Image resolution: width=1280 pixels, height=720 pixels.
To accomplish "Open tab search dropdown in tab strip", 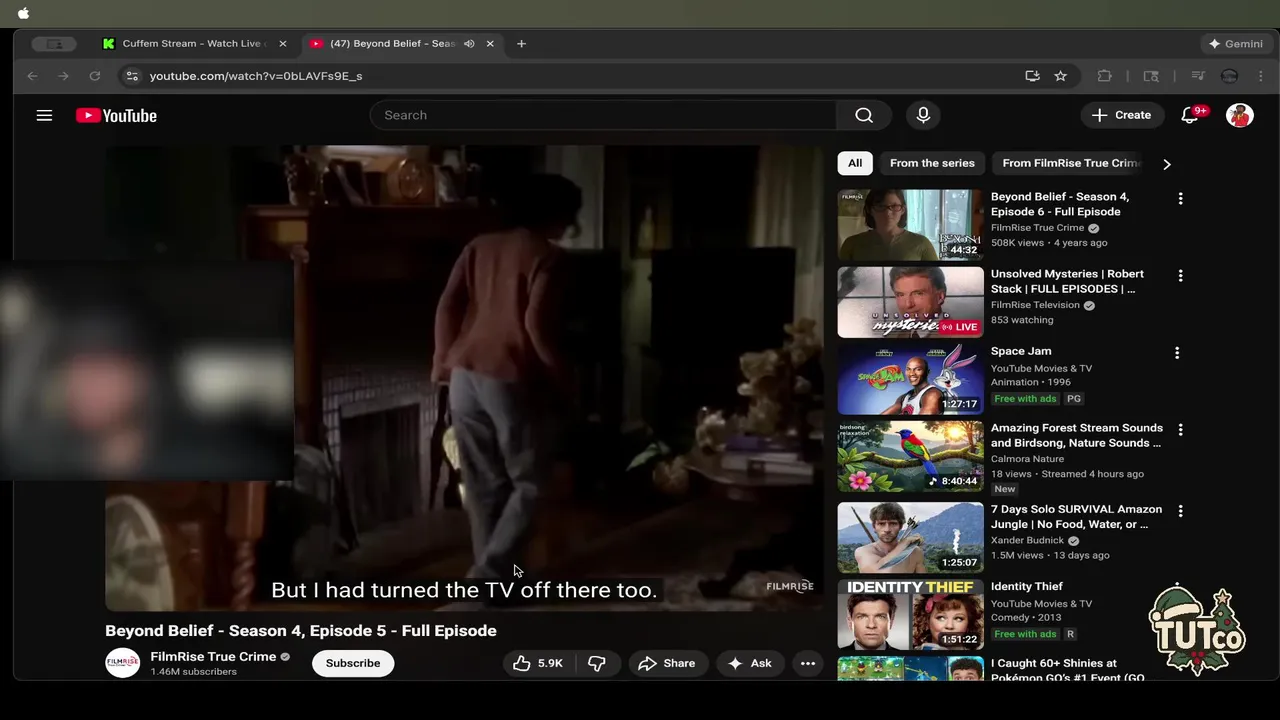I will tap(54, 44).
